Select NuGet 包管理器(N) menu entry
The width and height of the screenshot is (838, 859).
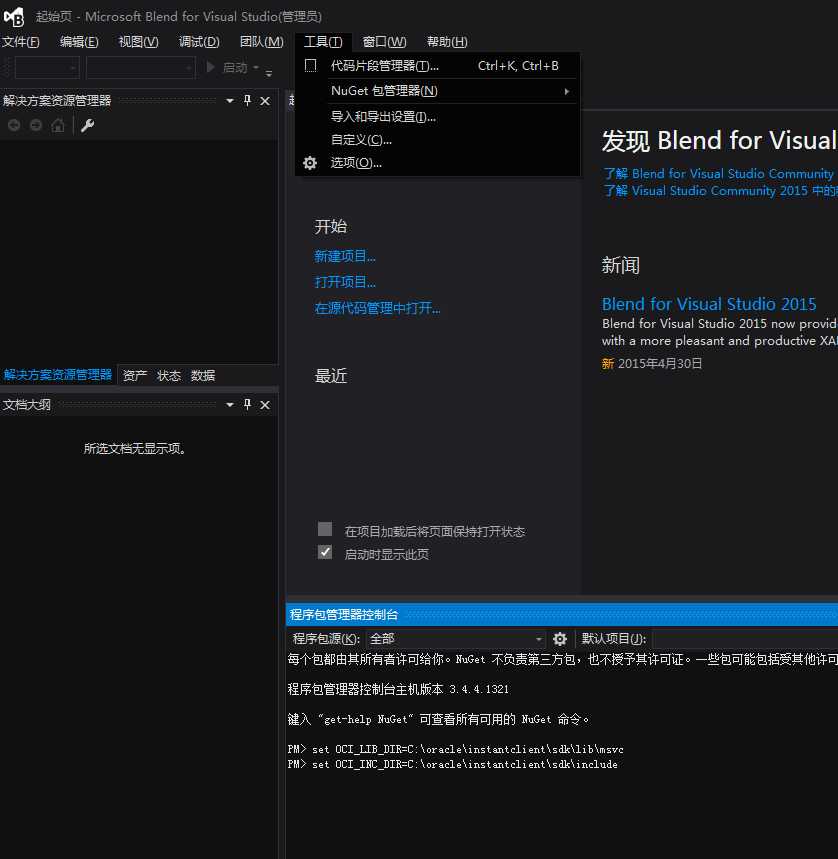coord(438,91)
